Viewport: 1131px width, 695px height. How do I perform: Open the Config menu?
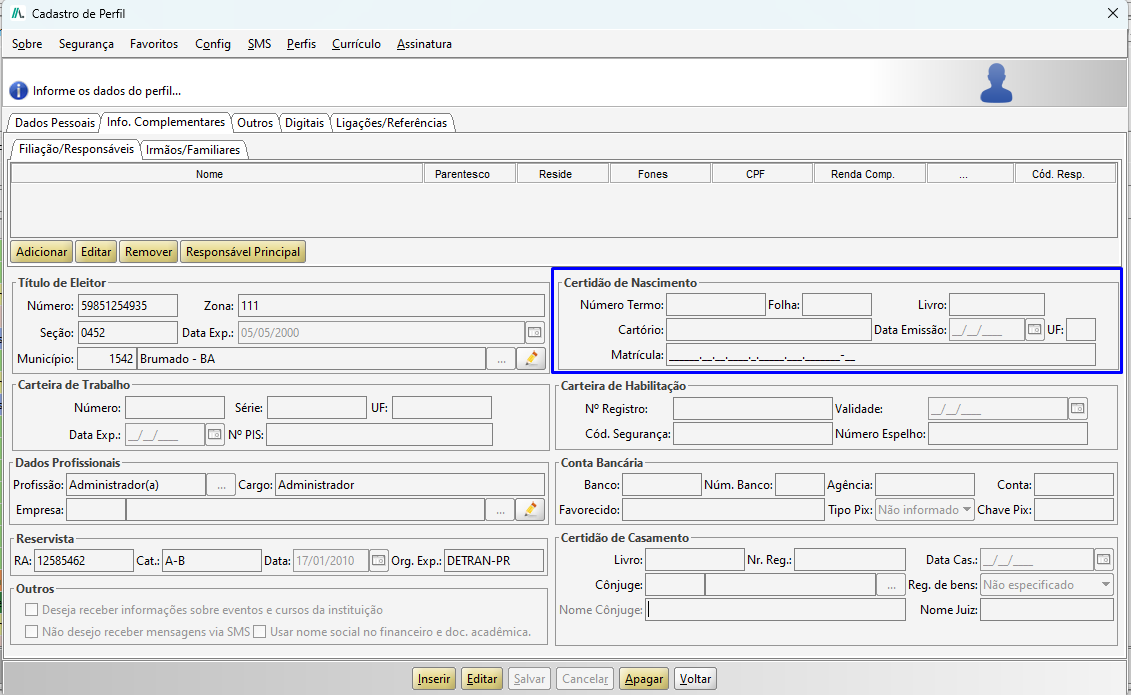pyautogui.click(x=213, y=44)
